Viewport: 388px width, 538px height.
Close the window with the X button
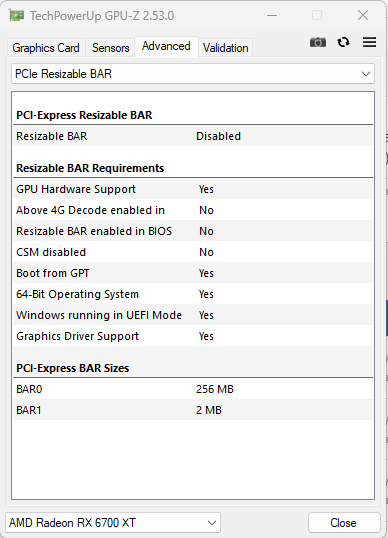(363, 15)
